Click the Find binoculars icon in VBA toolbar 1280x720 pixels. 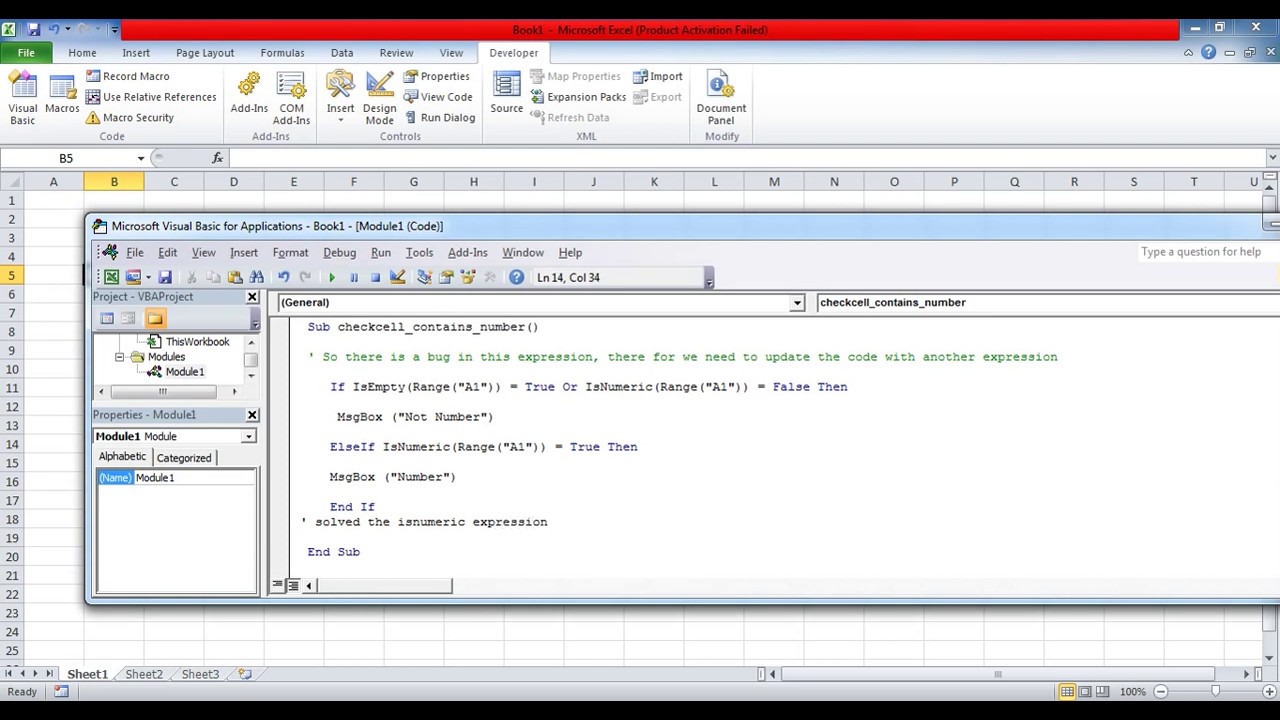257,277
